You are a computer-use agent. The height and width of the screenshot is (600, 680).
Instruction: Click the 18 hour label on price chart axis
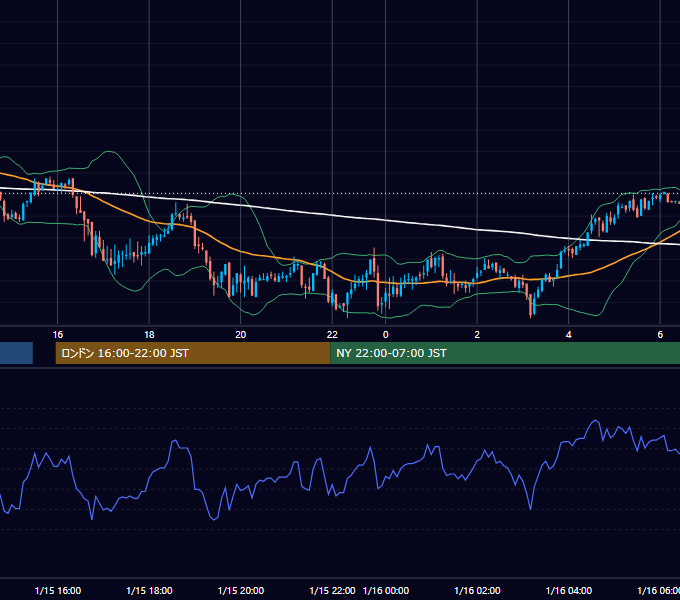[149, 335]
